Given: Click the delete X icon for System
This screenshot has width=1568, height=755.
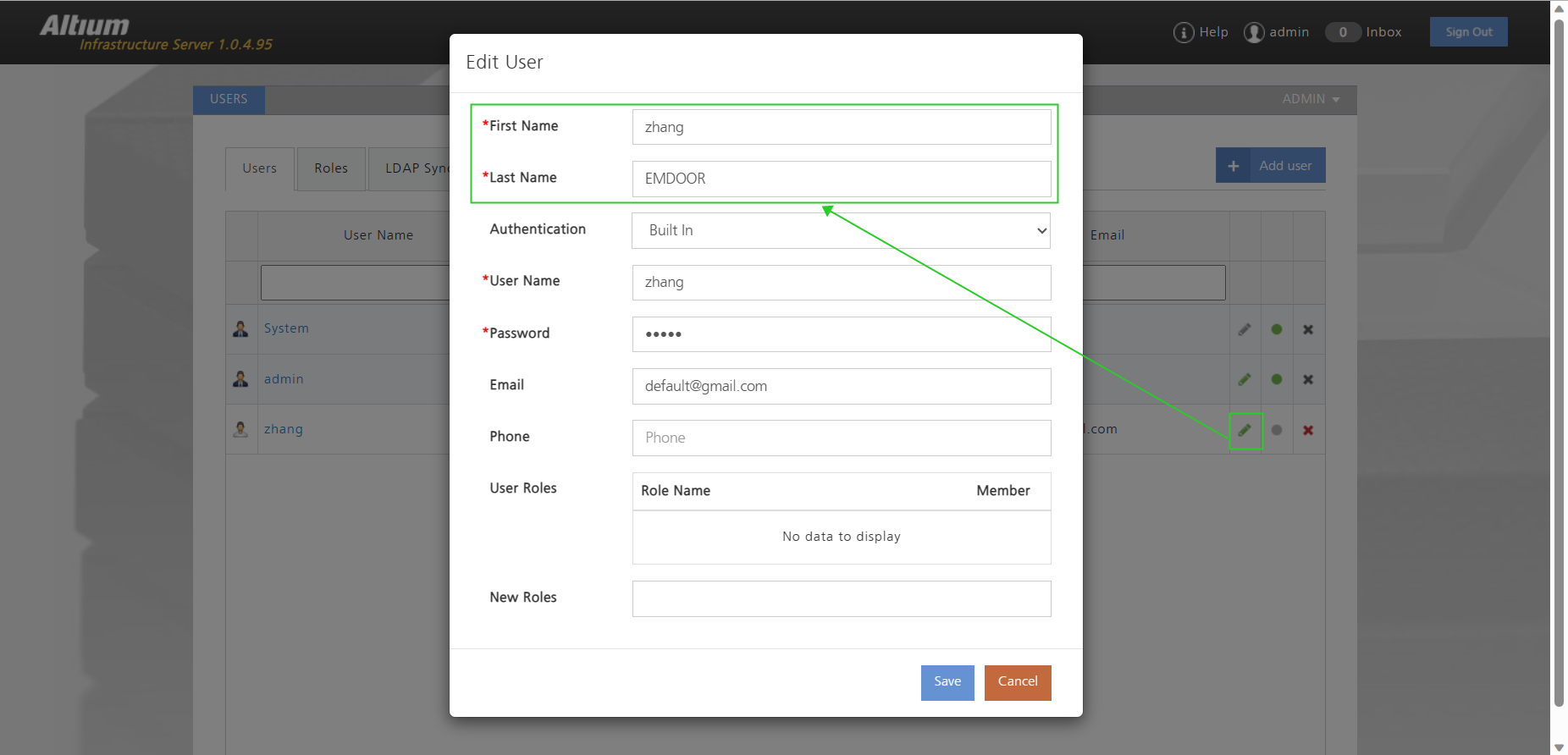Looking at the screenshot, I should pyautogui.click(x=1308, y=329).
